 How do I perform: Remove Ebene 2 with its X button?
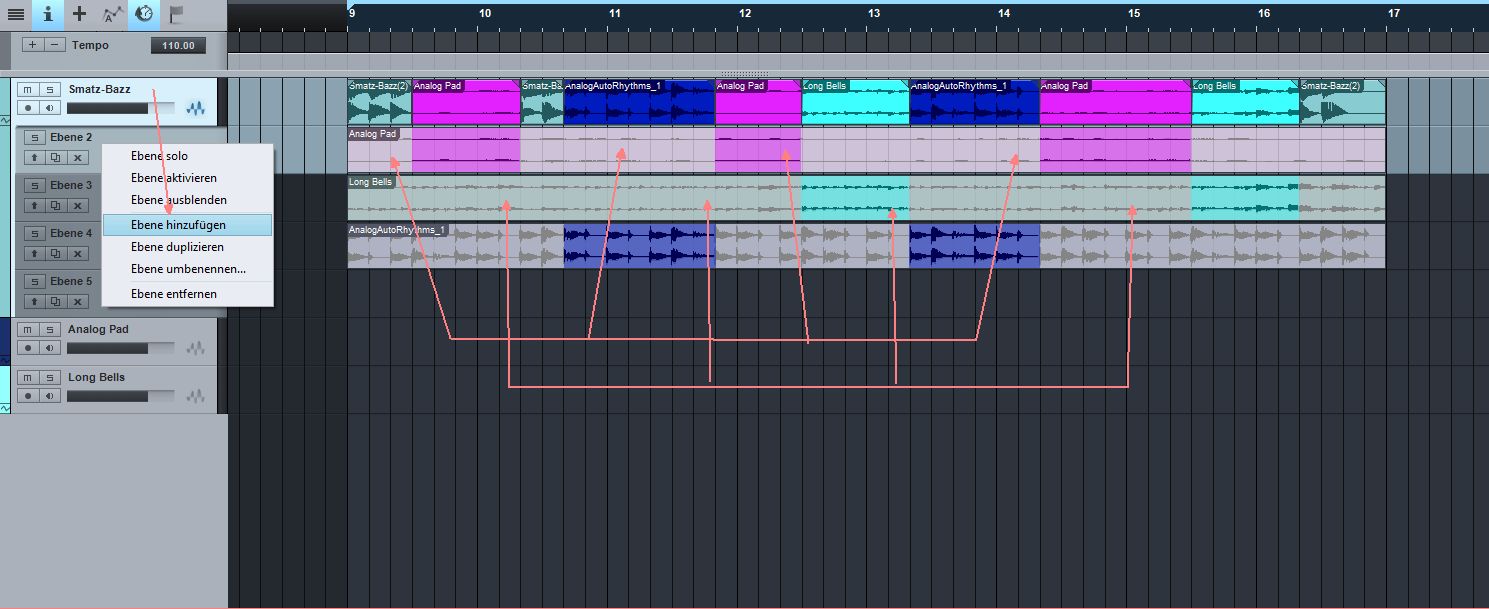[78, 157]
